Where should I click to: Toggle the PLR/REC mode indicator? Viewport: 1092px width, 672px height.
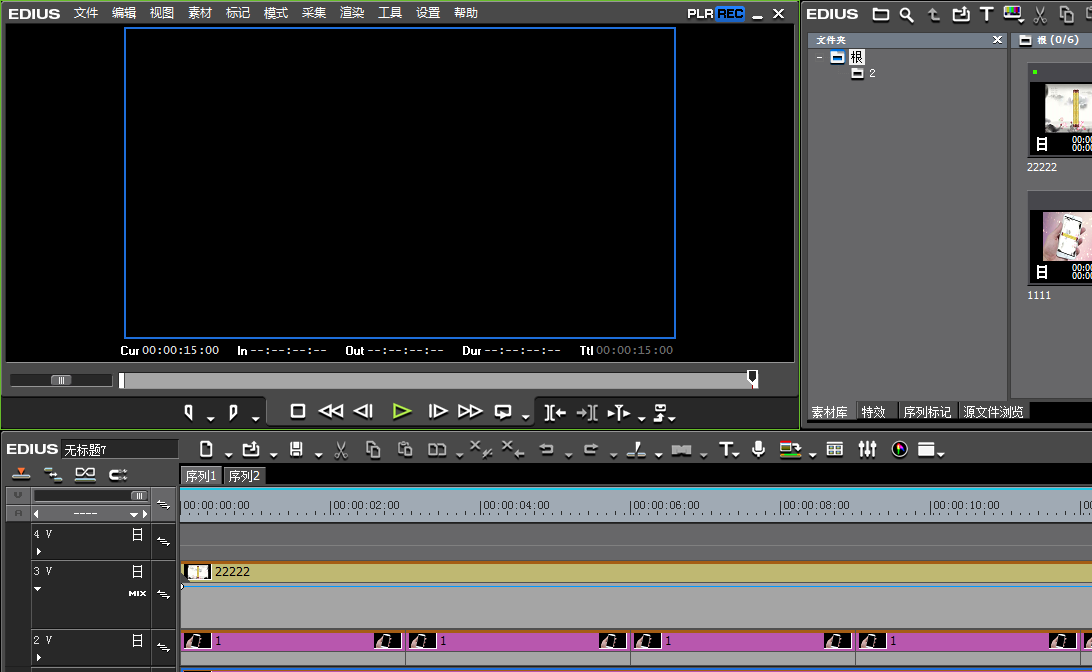pyautogui.click(x=715, y=14)
